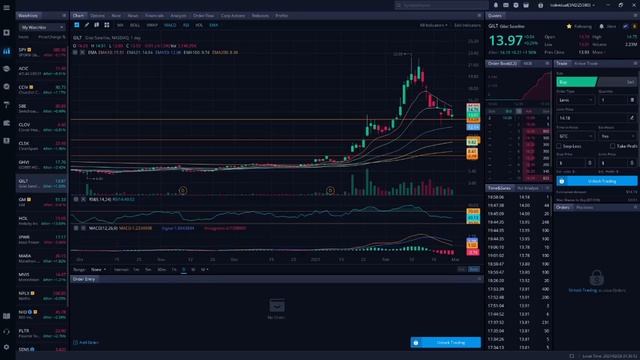Screen dimensions: 640x360
Task: Click Unlock Trading in the Order Entry panel
Action: click(446, 342)
